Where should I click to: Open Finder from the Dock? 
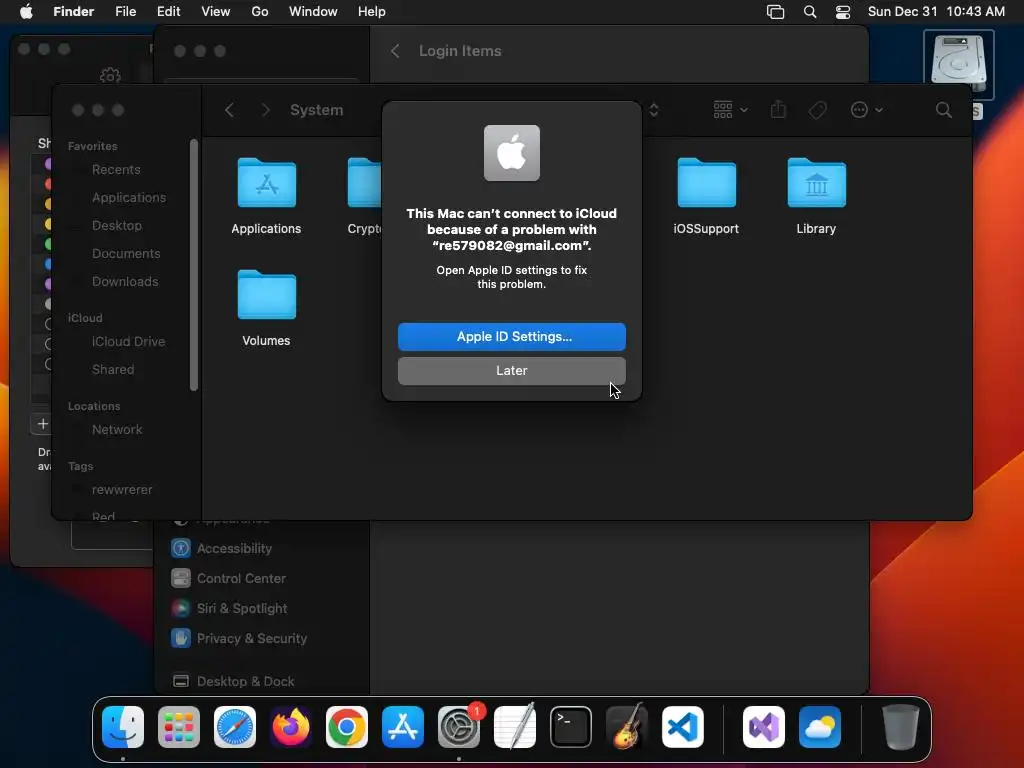coord(123,727)
